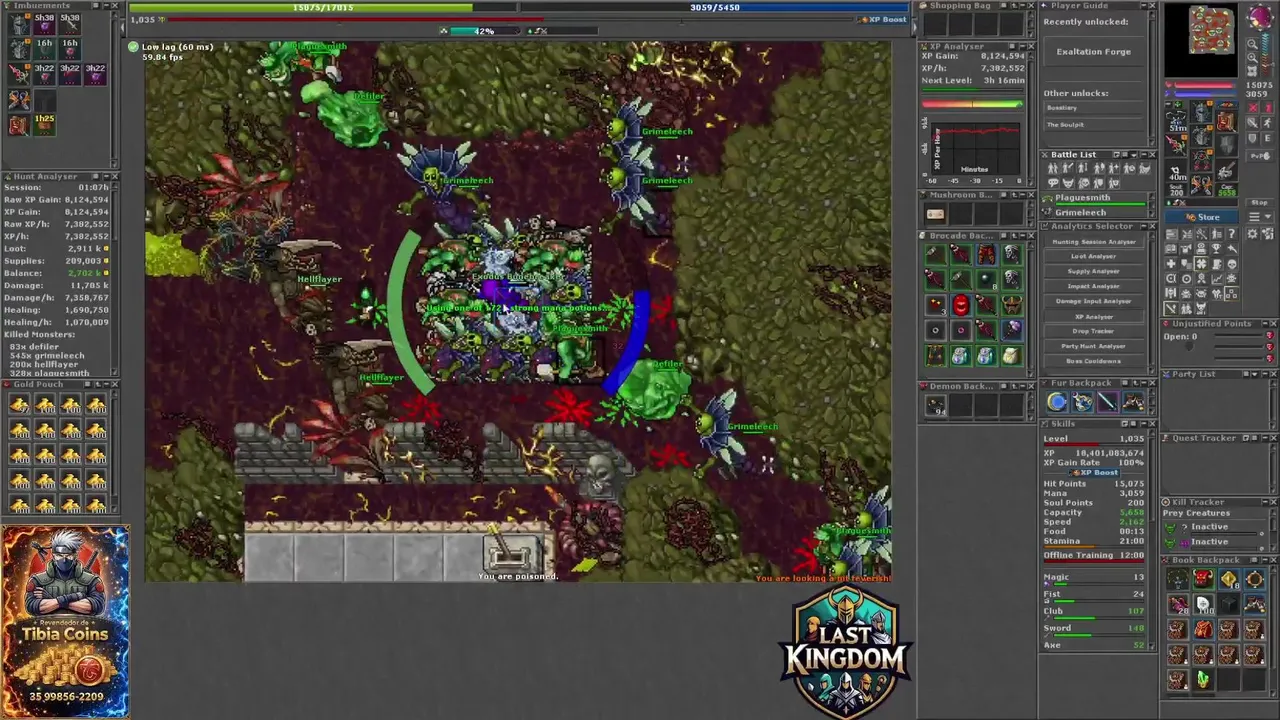The width and height of the screenshot is (1280, 720).
Task: Click the helmet equipment slot
Action: click(x=1201, y=111)
